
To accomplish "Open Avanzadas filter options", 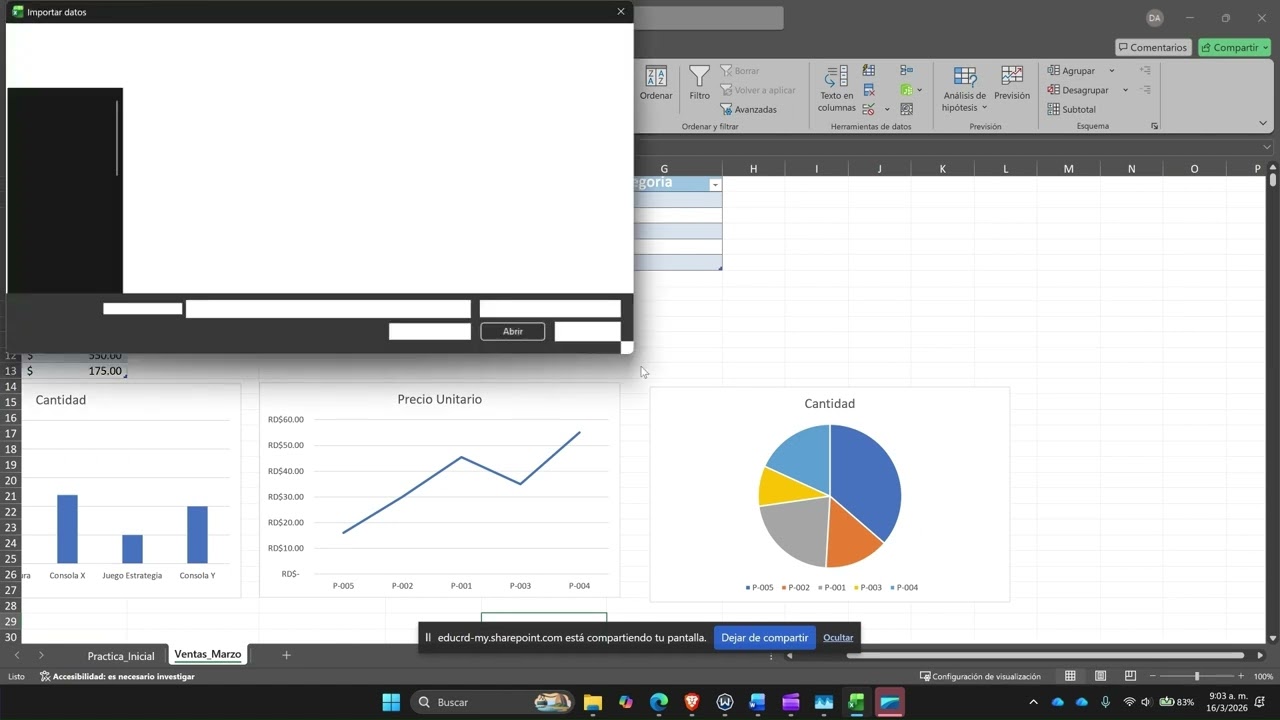I will [x=748, y=109].
